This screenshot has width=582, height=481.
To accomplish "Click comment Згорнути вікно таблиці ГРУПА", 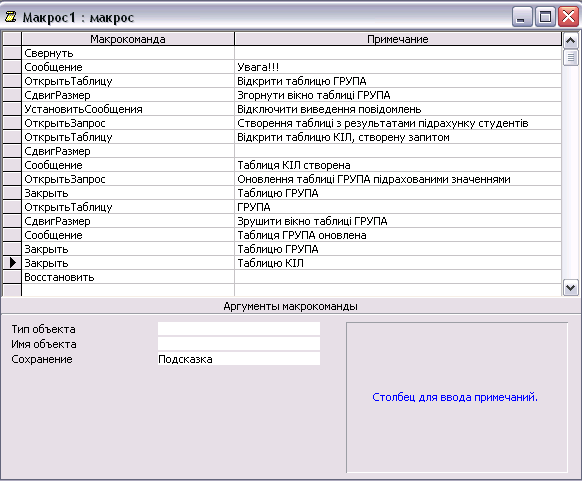I will click(398, 95).
